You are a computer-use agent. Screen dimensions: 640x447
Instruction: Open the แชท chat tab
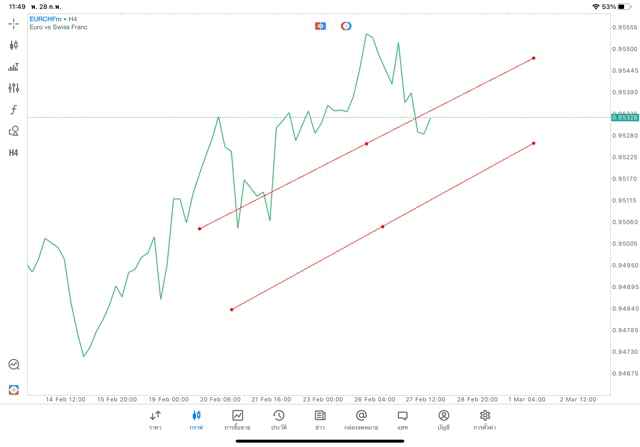[x=402, y=420]
